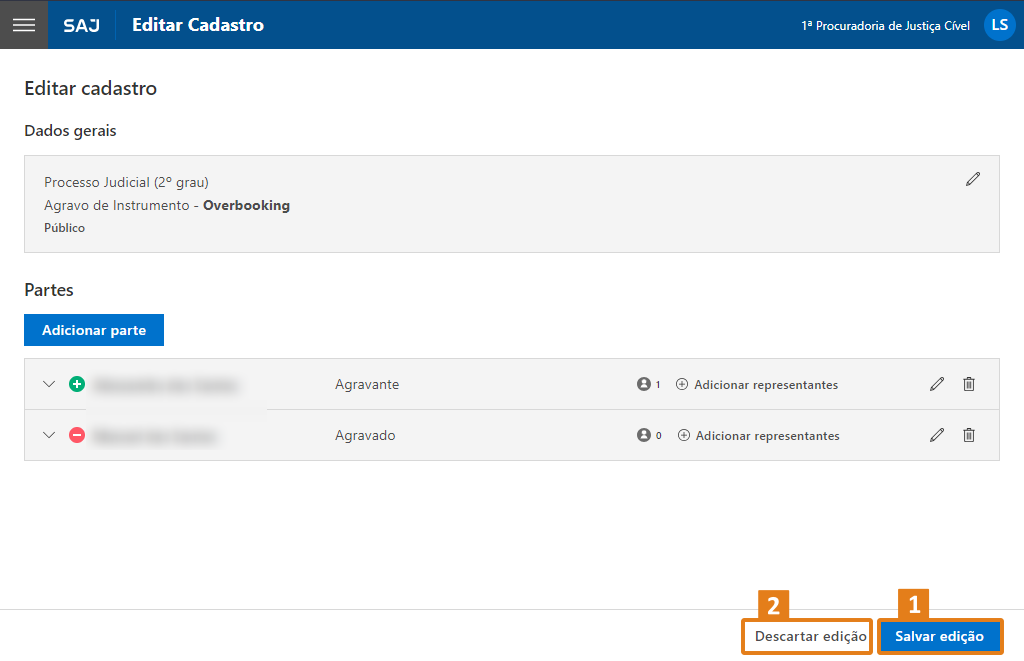View Agravado representatives count icon
The height and width of the screenshot is (661, 1024).
tap(644, 435)
